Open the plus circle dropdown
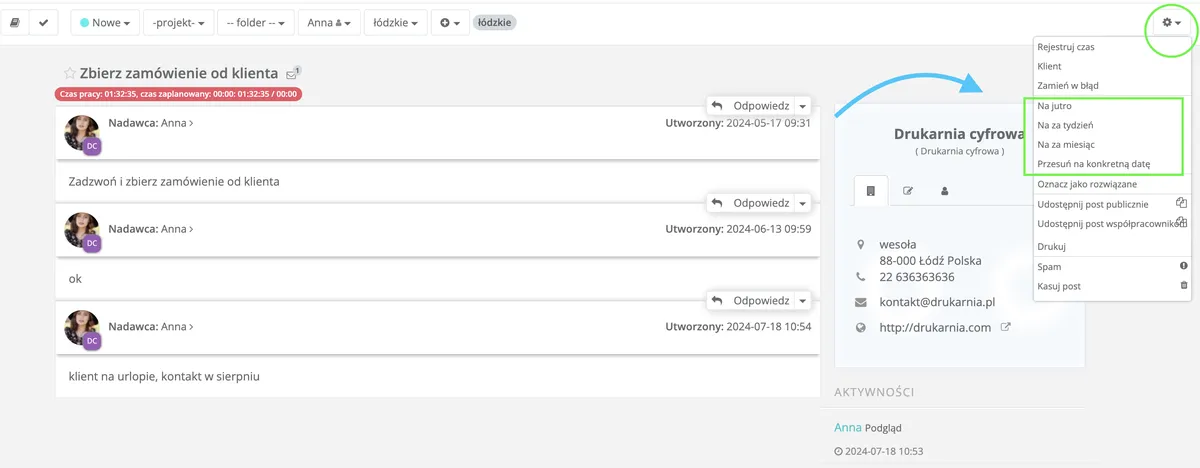Image resolution: width=1200 pixels, height=468 pixels. [x=451, y=22]
